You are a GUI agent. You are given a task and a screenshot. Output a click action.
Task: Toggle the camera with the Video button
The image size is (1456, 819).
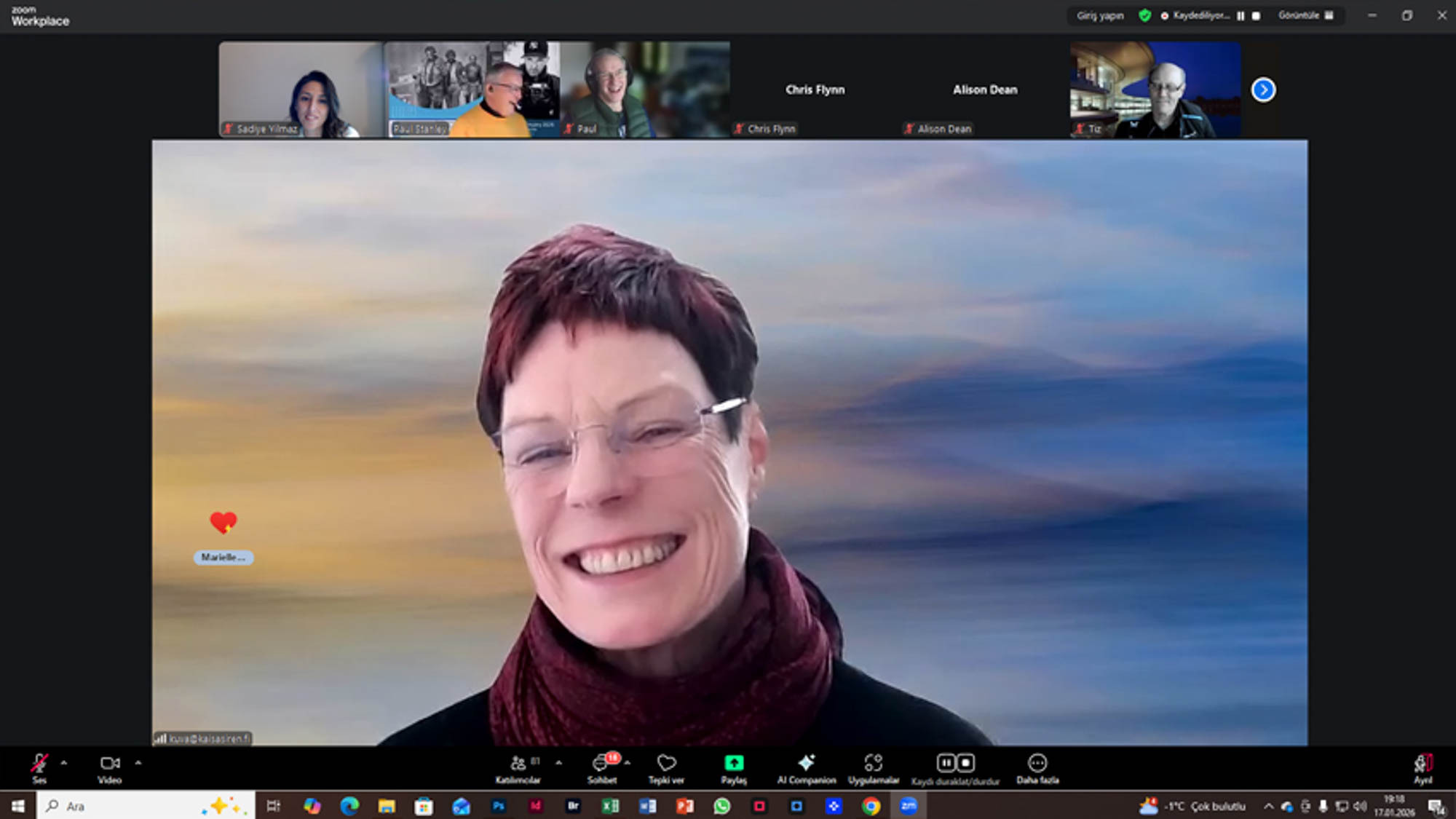tap(110, 764)
